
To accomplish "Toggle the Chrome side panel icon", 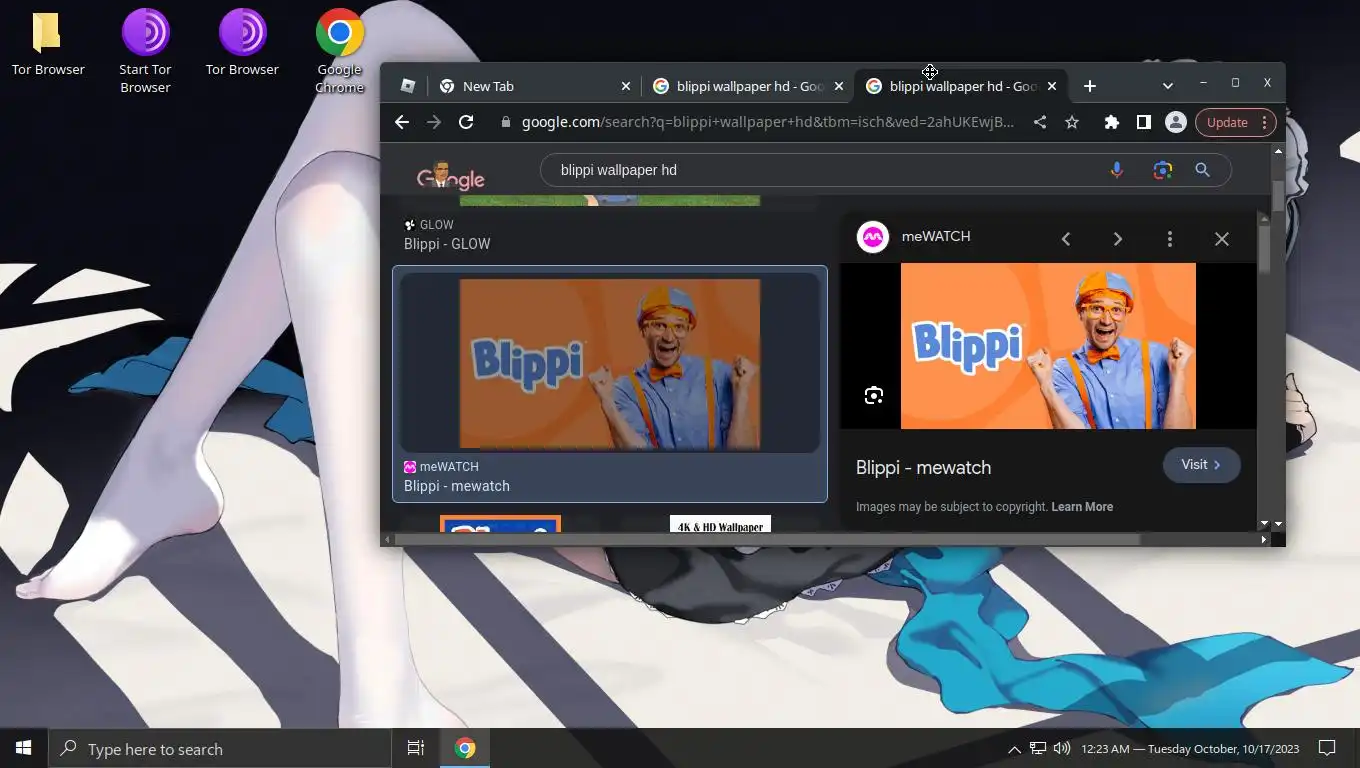I will (x=1144, y=122).
